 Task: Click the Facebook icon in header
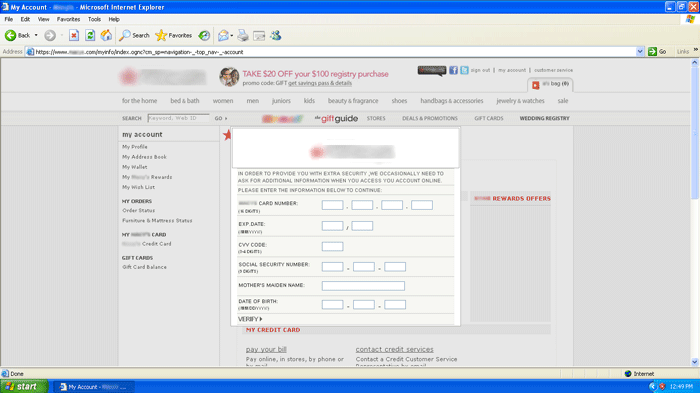(x=453, y=70)
